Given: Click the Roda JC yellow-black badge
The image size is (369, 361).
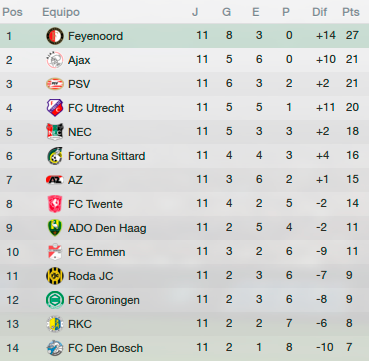Looking at the screenshot, I should [55, 276].
